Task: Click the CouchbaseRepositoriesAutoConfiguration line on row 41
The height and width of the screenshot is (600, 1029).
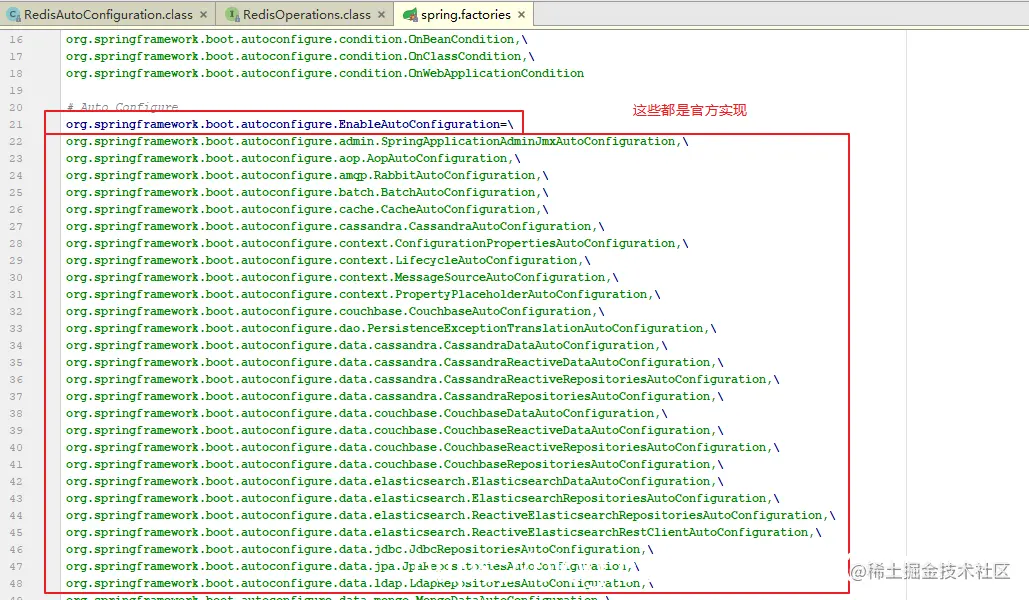Action: click(x=394, y=465)
